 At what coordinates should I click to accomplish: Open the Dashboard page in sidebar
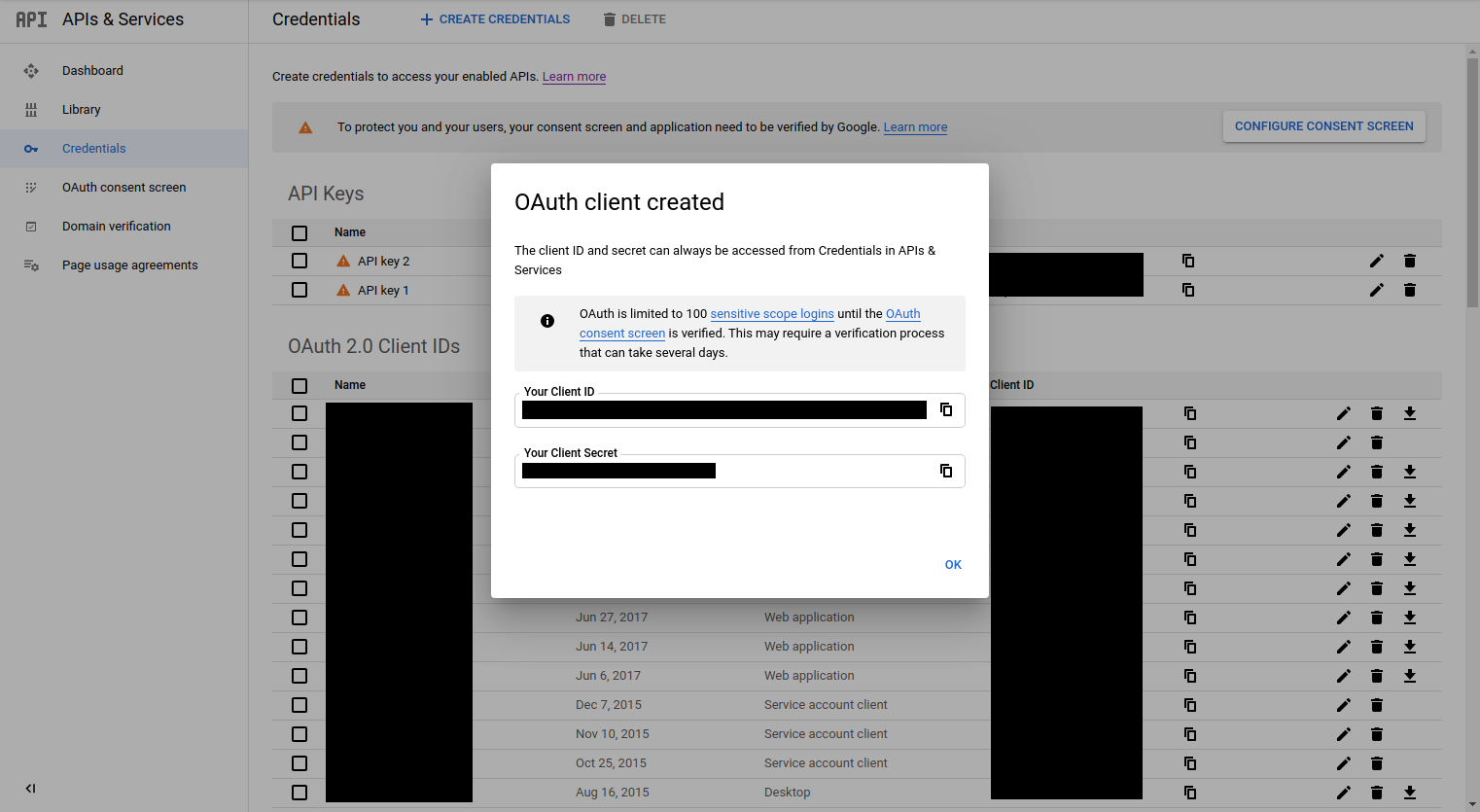coord(92,71)
